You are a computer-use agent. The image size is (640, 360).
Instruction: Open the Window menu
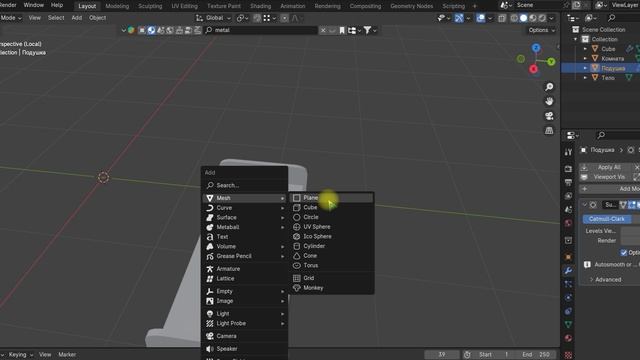click(x=33, y=5)
